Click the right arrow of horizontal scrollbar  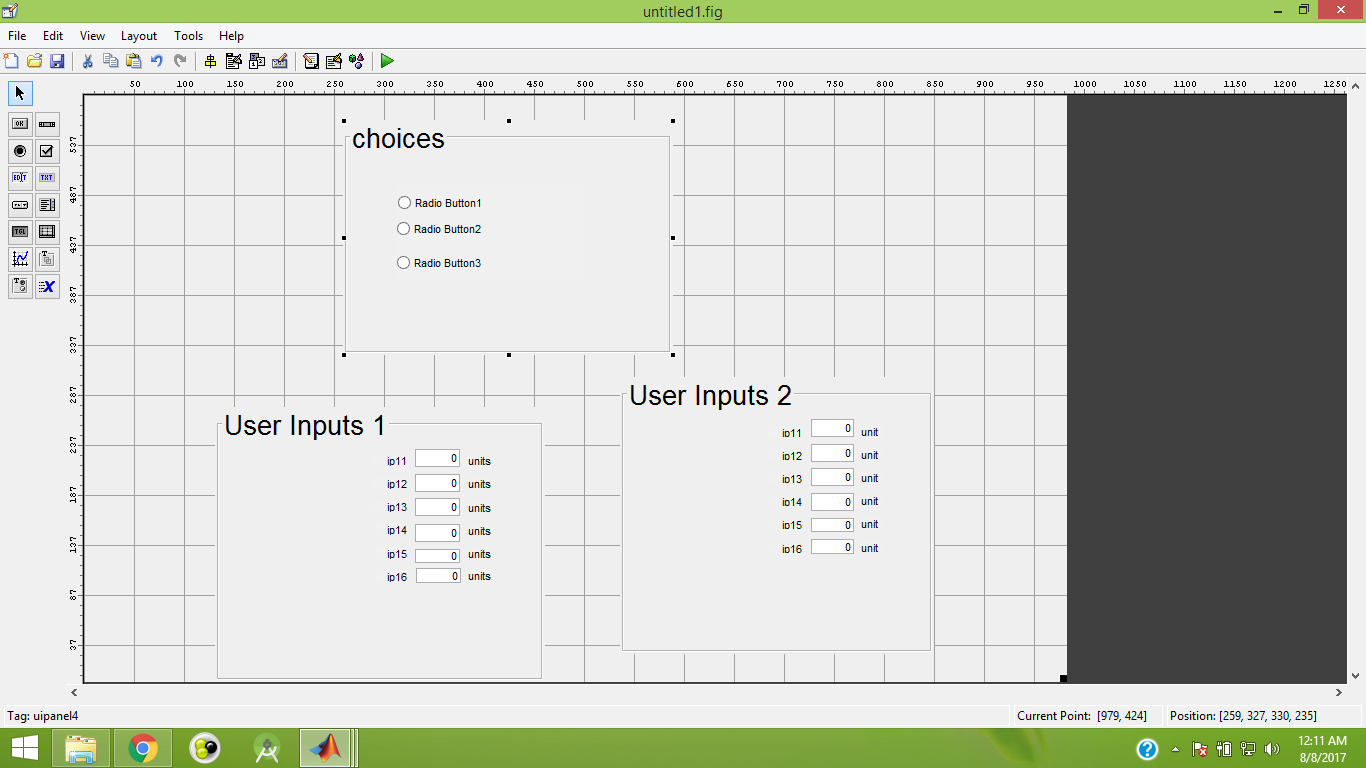pyautogui.click(x=1339, y=692)
